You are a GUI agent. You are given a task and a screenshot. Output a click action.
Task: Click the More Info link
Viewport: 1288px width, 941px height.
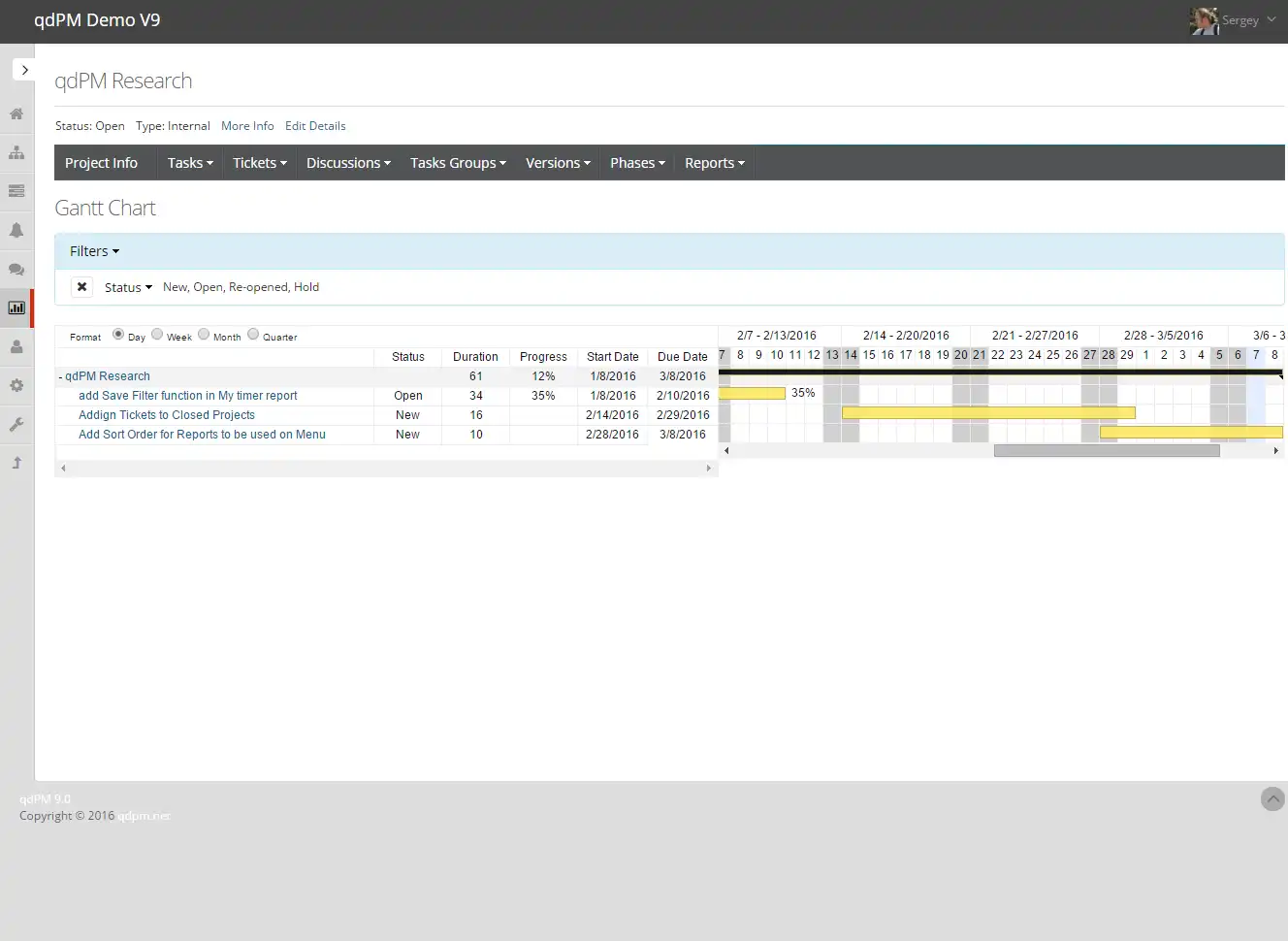coord(247,126)
